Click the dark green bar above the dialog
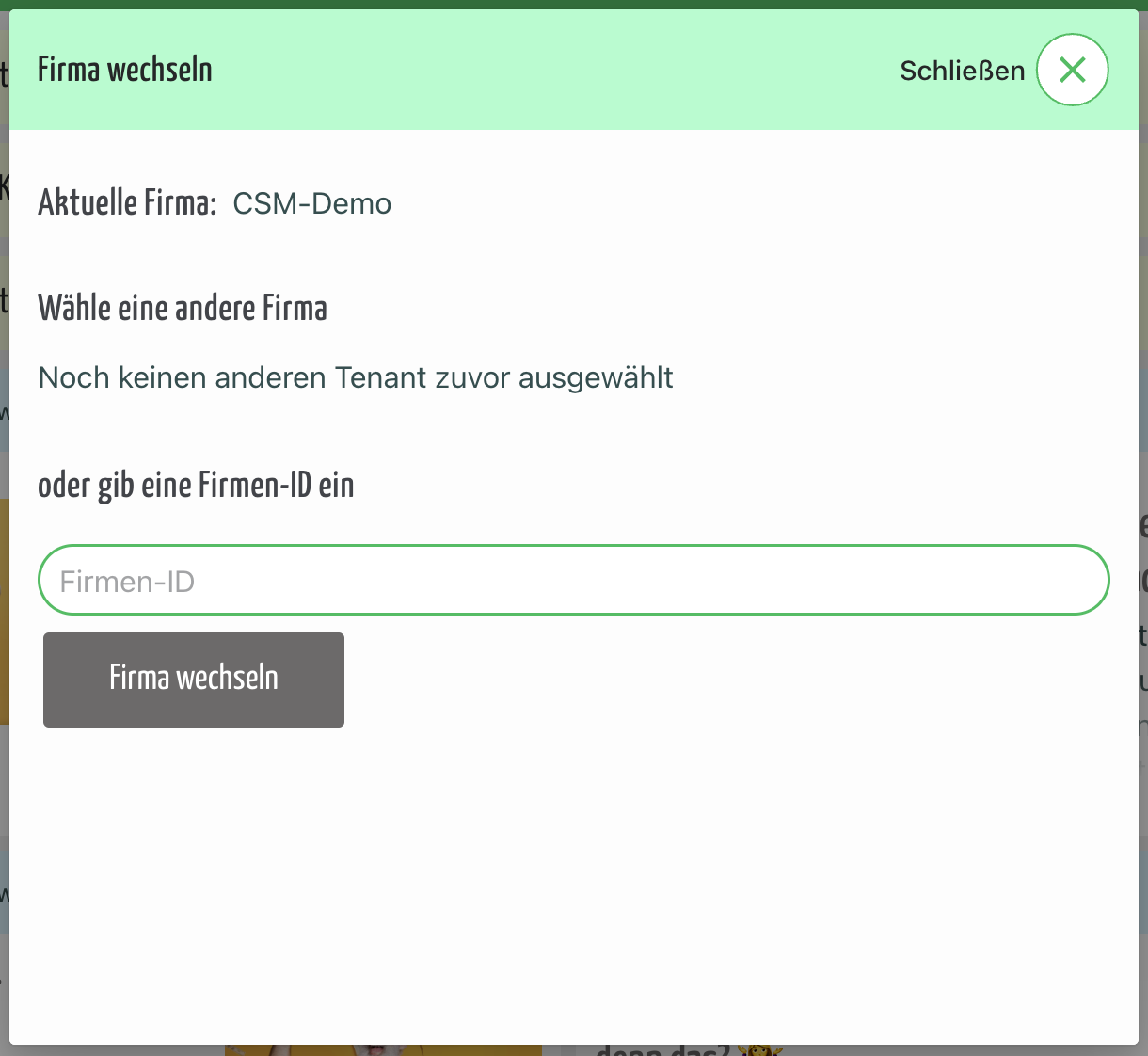1148x1056 pixels. (x=574, y=5)
